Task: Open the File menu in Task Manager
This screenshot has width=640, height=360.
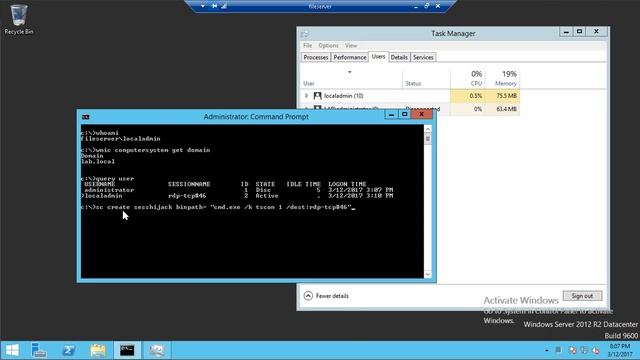Action: point(307,45)
